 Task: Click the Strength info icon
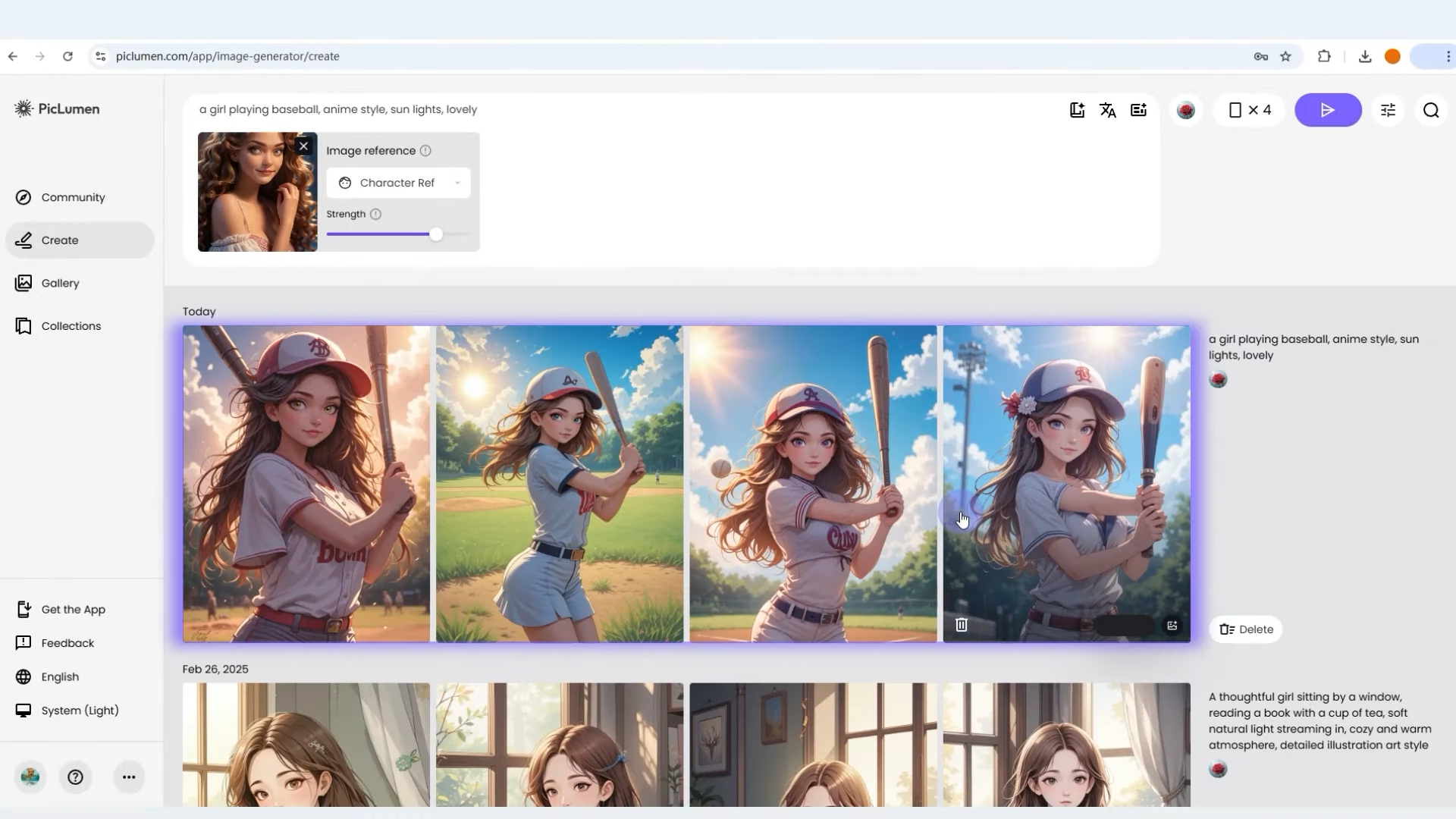[x=375, y=214]
